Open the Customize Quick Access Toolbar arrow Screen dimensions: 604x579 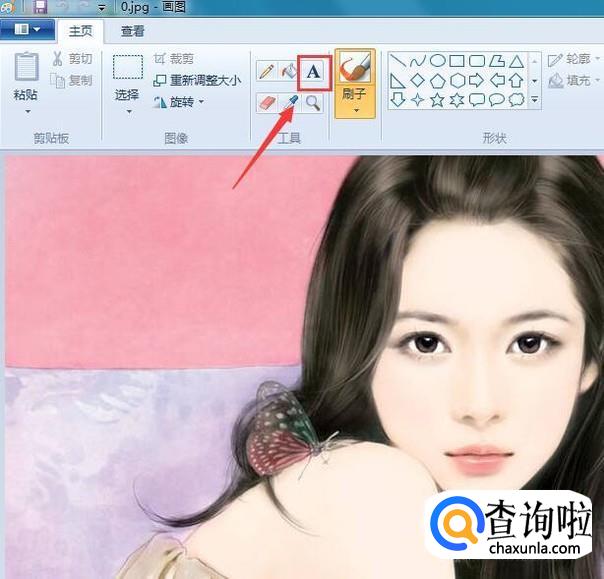click(x=102, y=7)
